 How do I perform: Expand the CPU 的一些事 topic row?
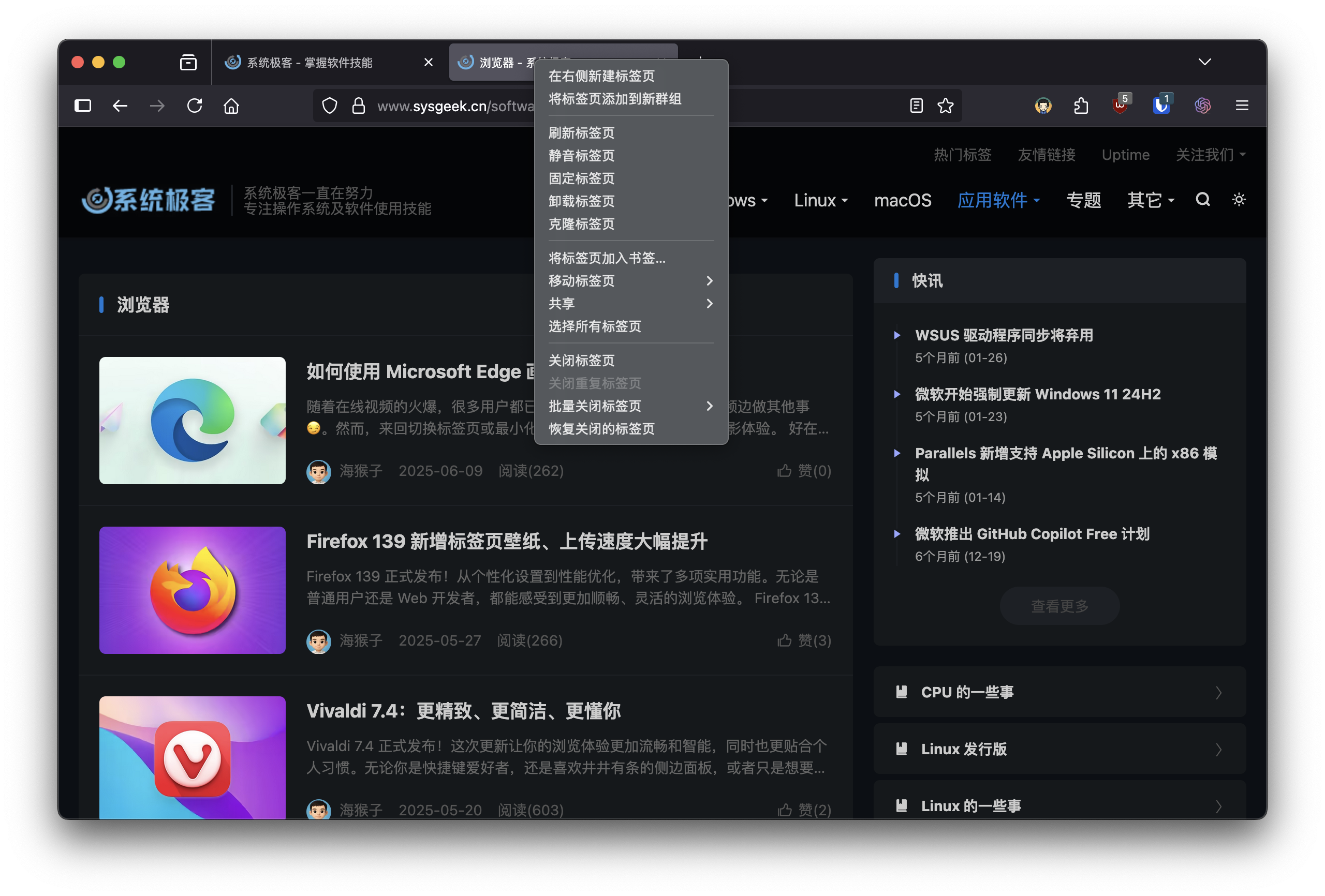[x=1059, y=692]
